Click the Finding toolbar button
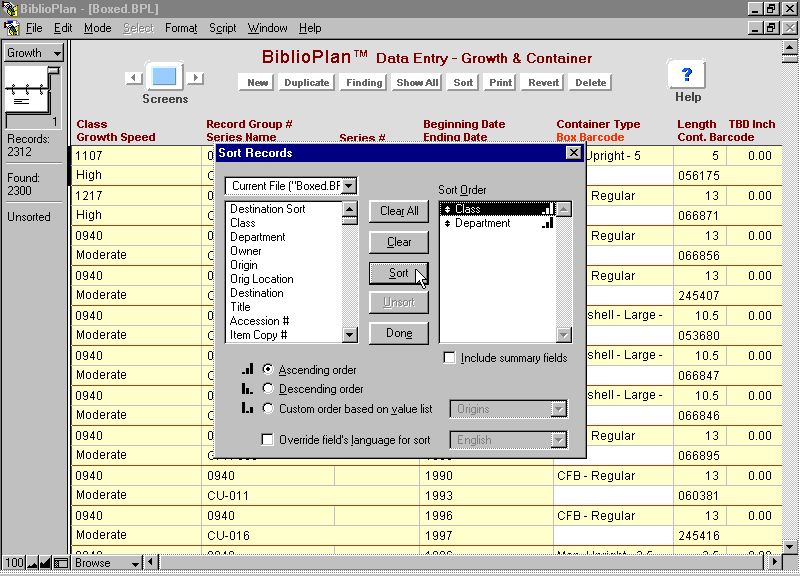 364,82
